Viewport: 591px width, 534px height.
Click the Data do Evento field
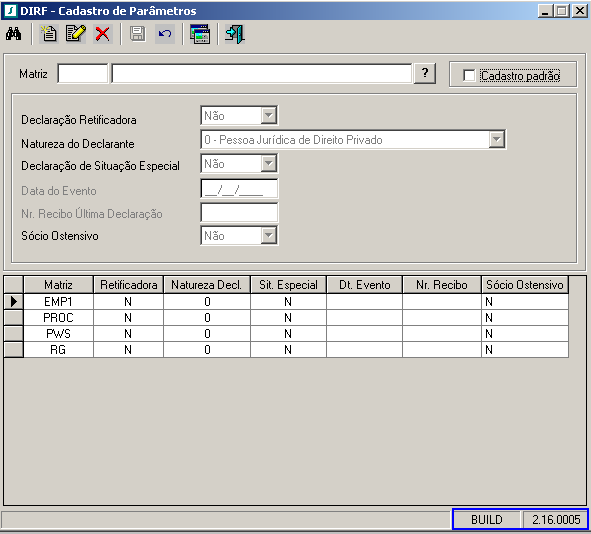[x=239, y=189]
